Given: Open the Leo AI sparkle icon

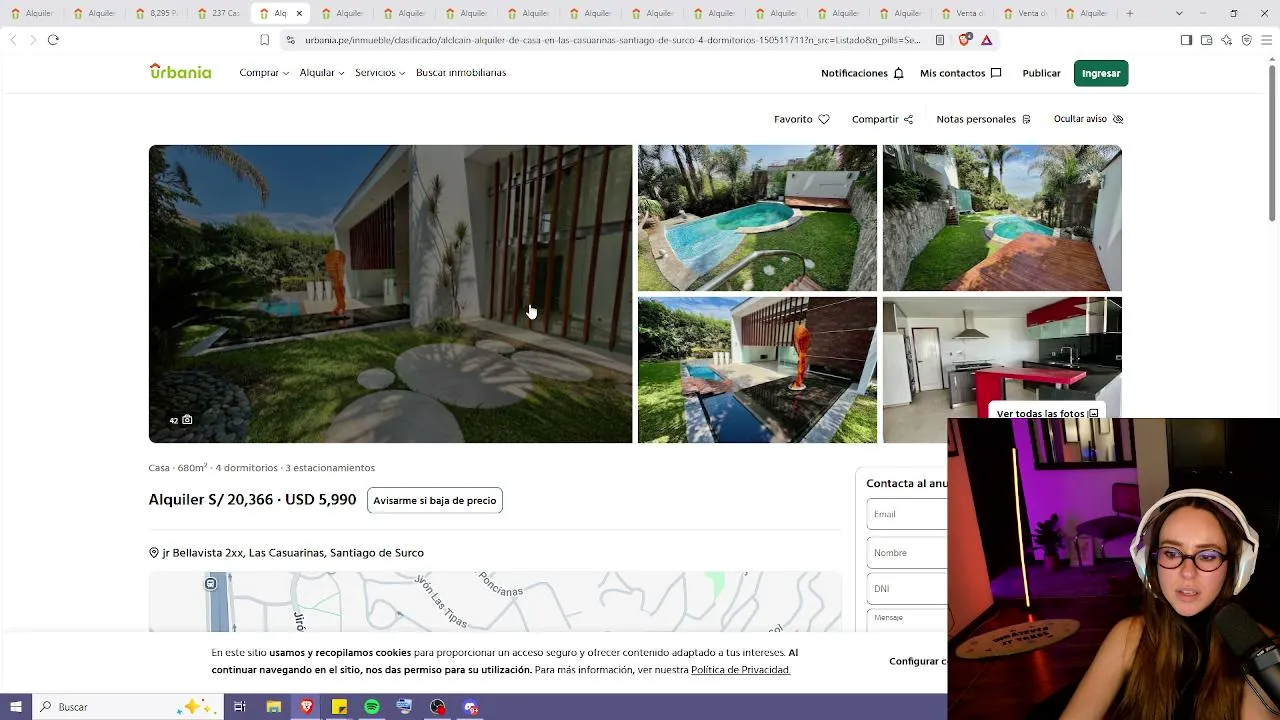Looking at the screenshot, I should (x=1226, y=40).
